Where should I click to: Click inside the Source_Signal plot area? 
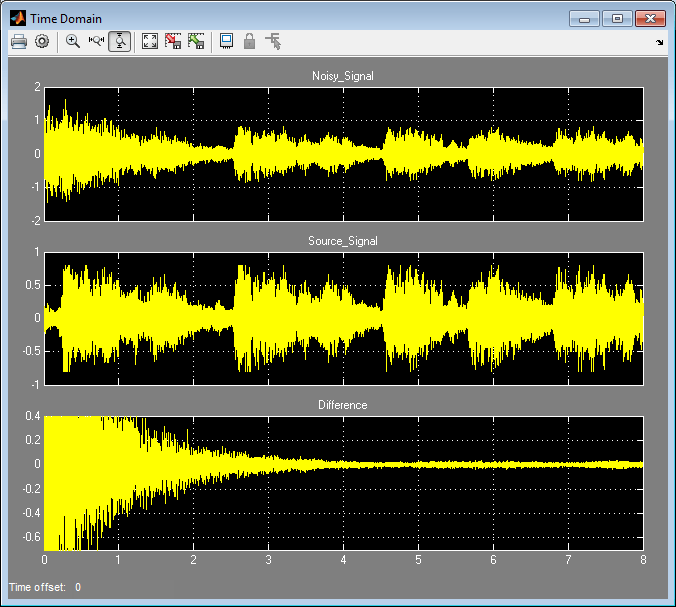[344, 319]
